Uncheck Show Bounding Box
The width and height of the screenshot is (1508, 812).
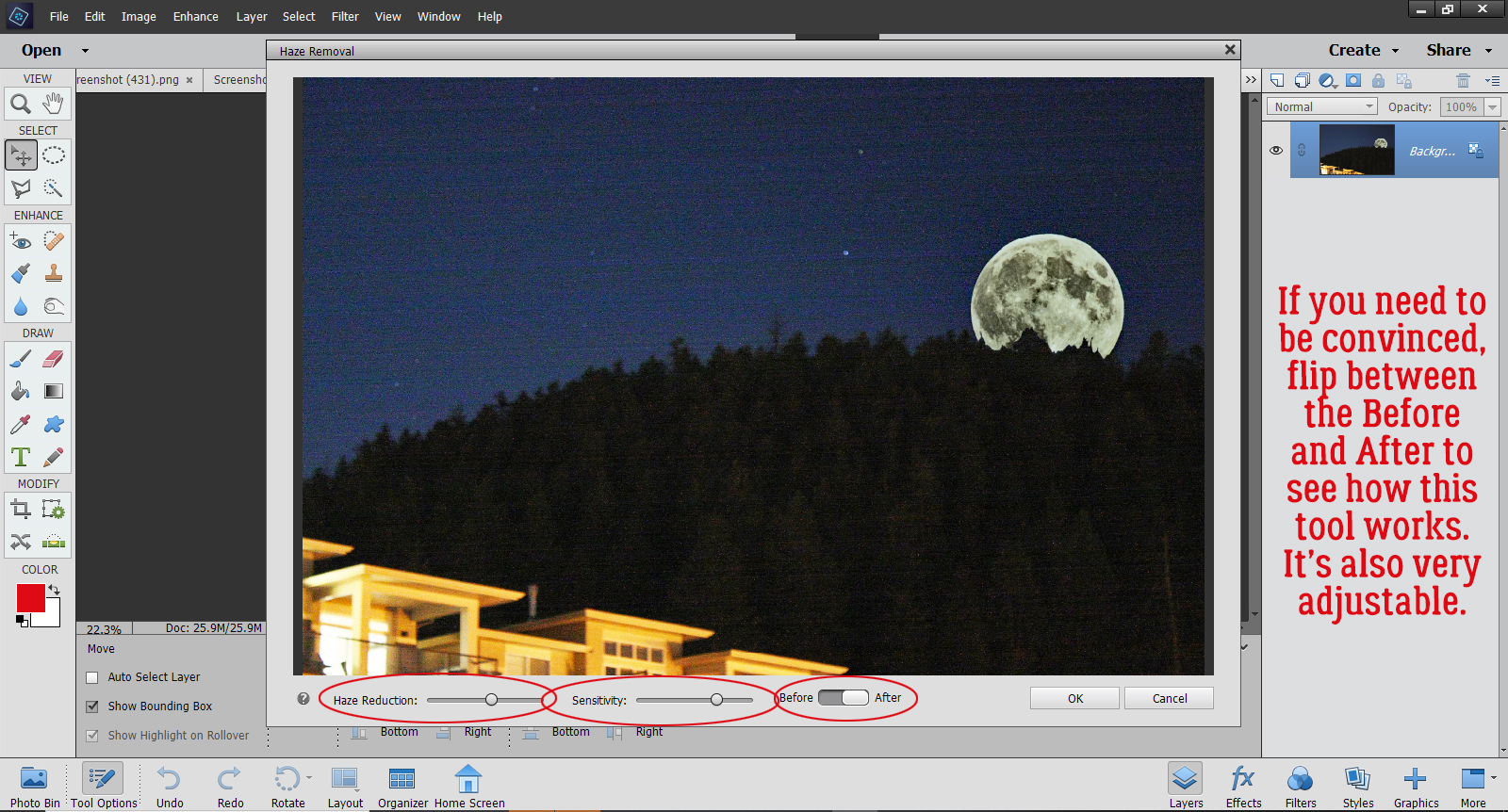pos(92,706)
